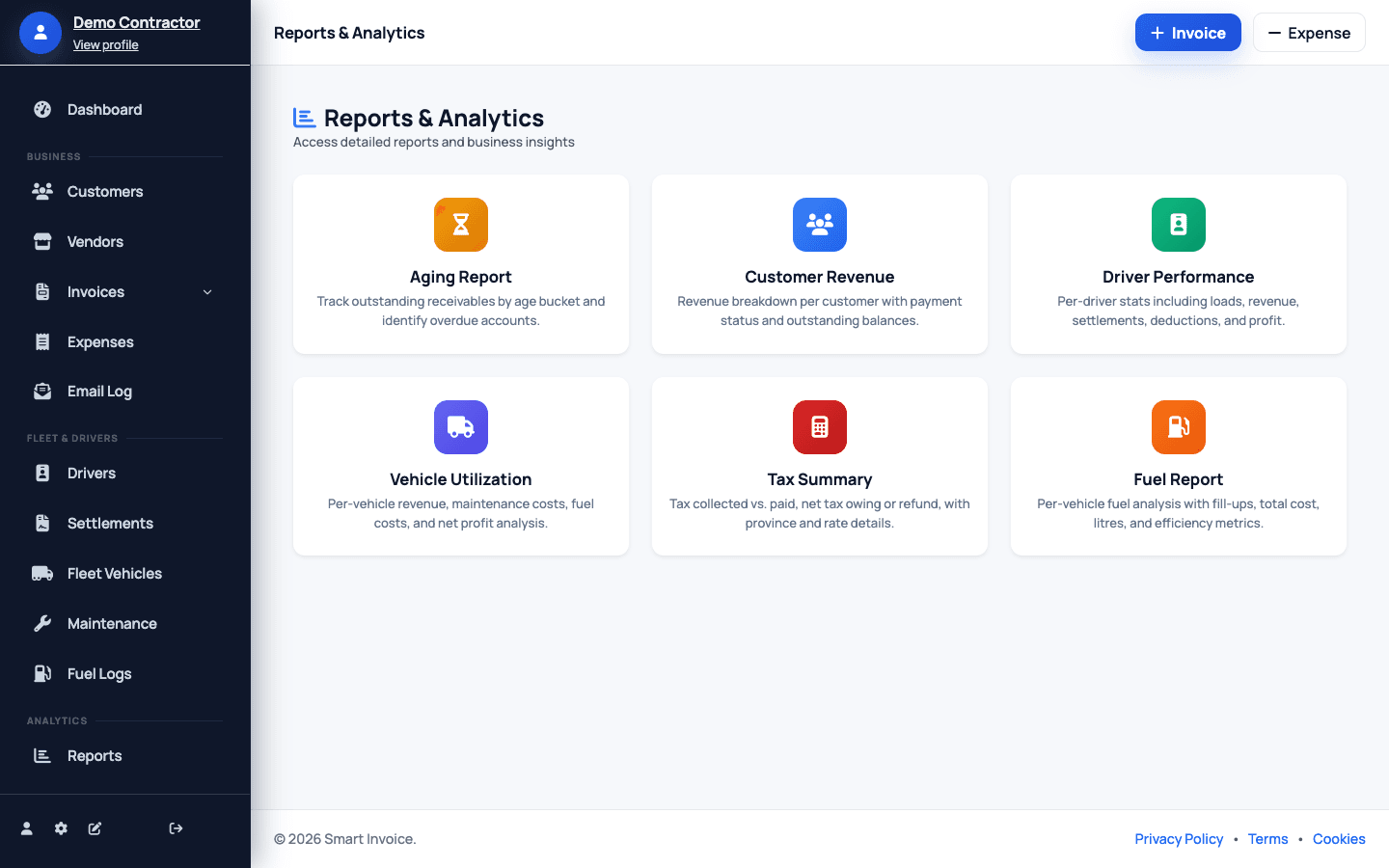Screen dimensions: 1389x868
Task: Open the Aging Report card title
Action: pos(461,277)
